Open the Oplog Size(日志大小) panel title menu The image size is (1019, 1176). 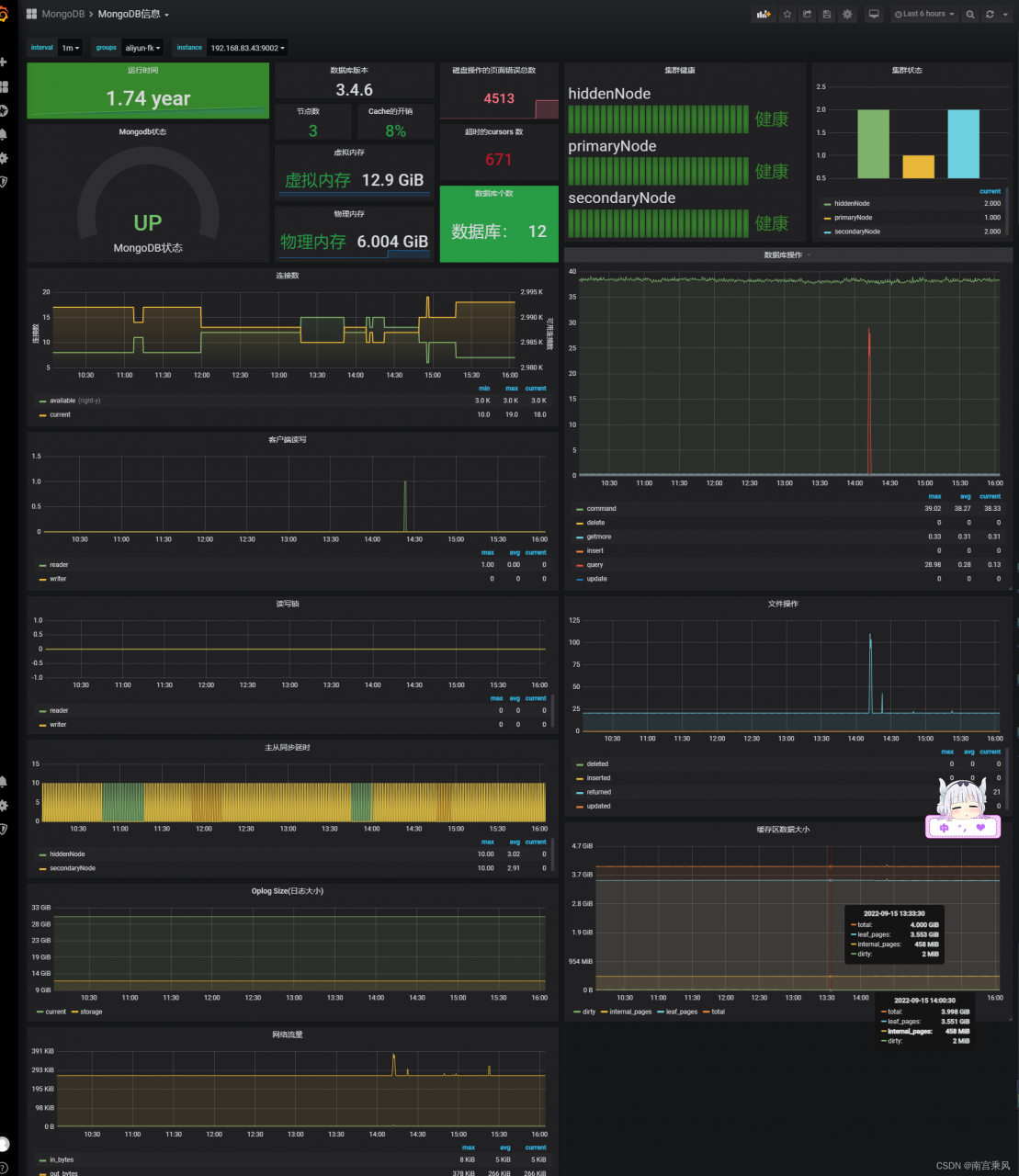pyautogui.click(x=288, y=891)
